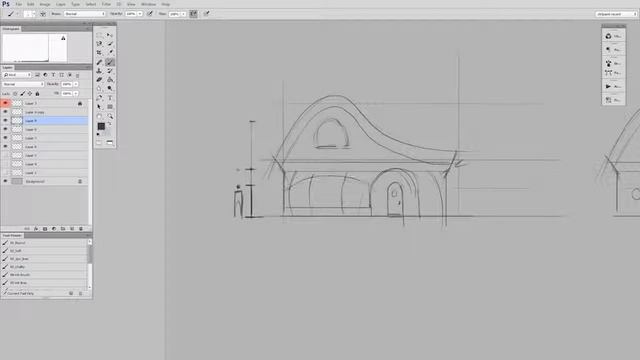
Task: Toggle visibility of the highlighted selected layer
Action: (5, 120)
